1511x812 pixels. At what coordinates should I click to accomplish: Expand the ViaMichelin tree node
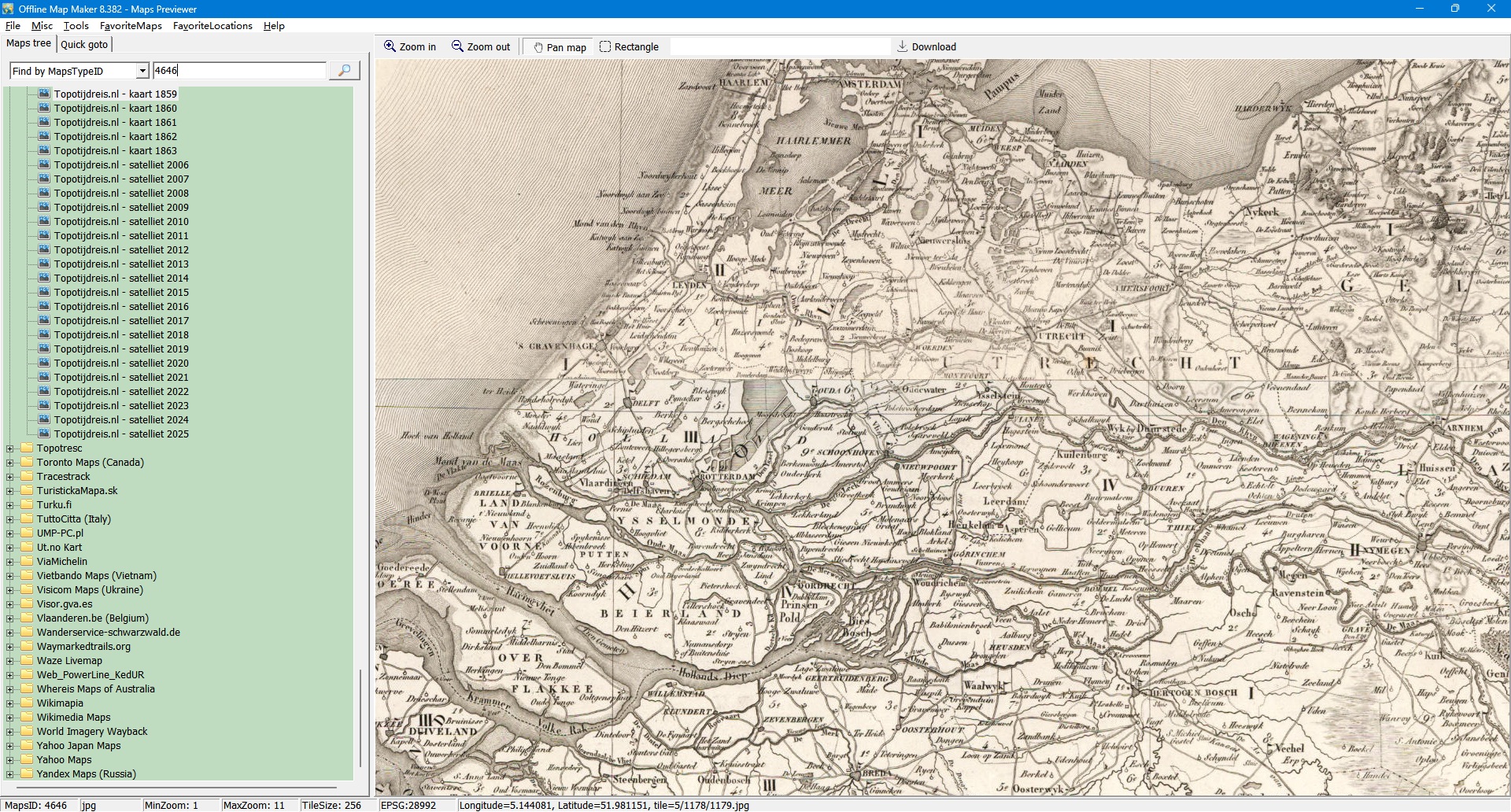pos(10,562)
